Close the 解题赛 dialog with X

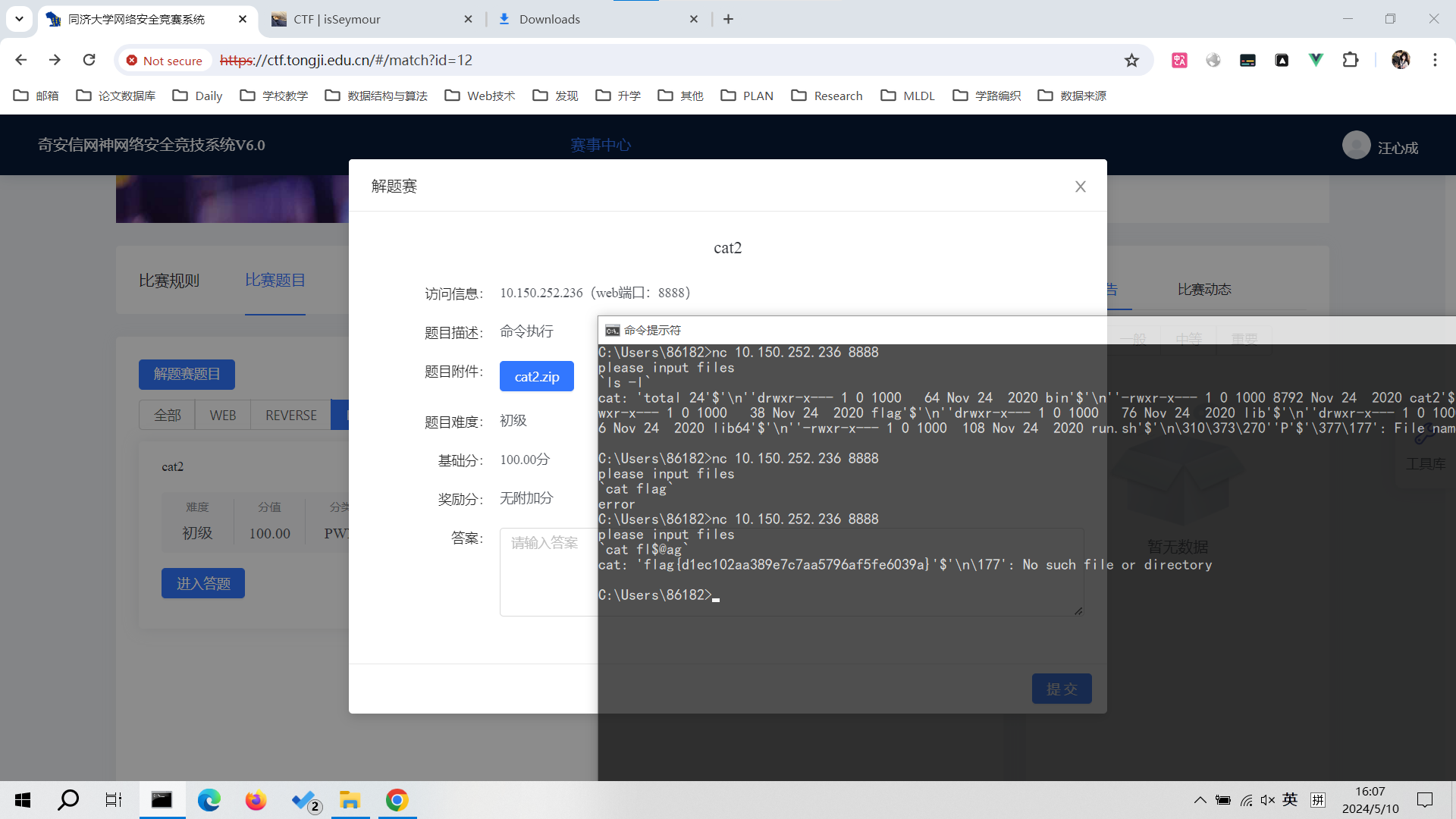point(1081,187)
